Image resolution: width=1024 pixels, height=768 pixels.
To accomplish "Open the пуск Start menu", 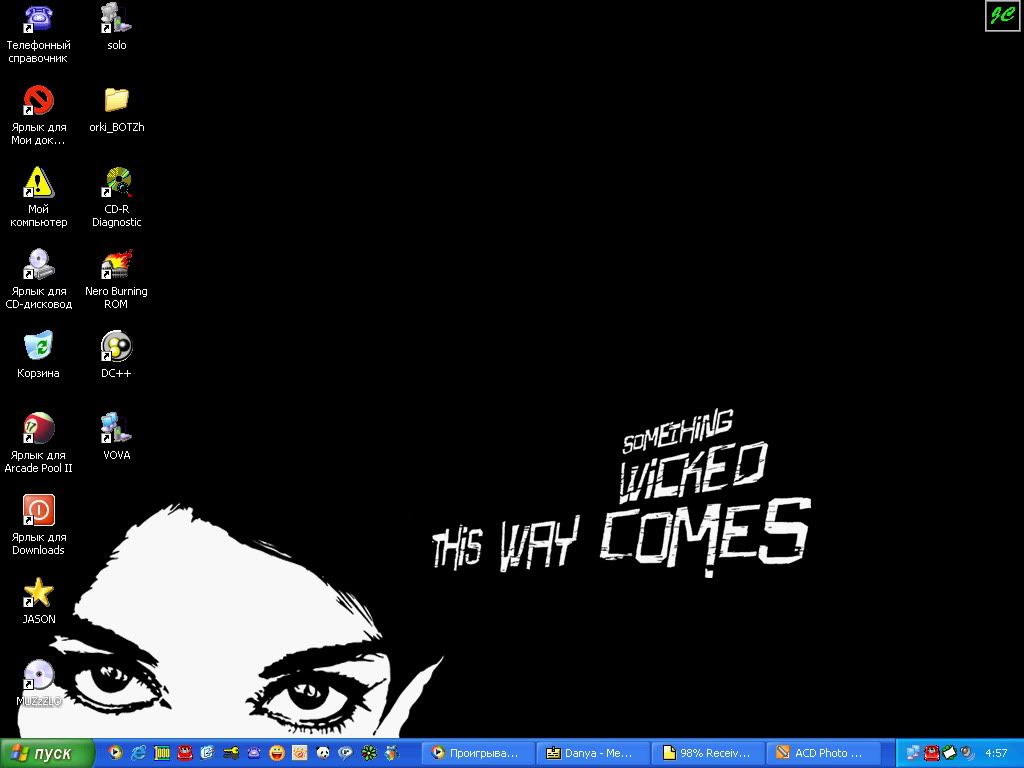I will coord(47,753).
